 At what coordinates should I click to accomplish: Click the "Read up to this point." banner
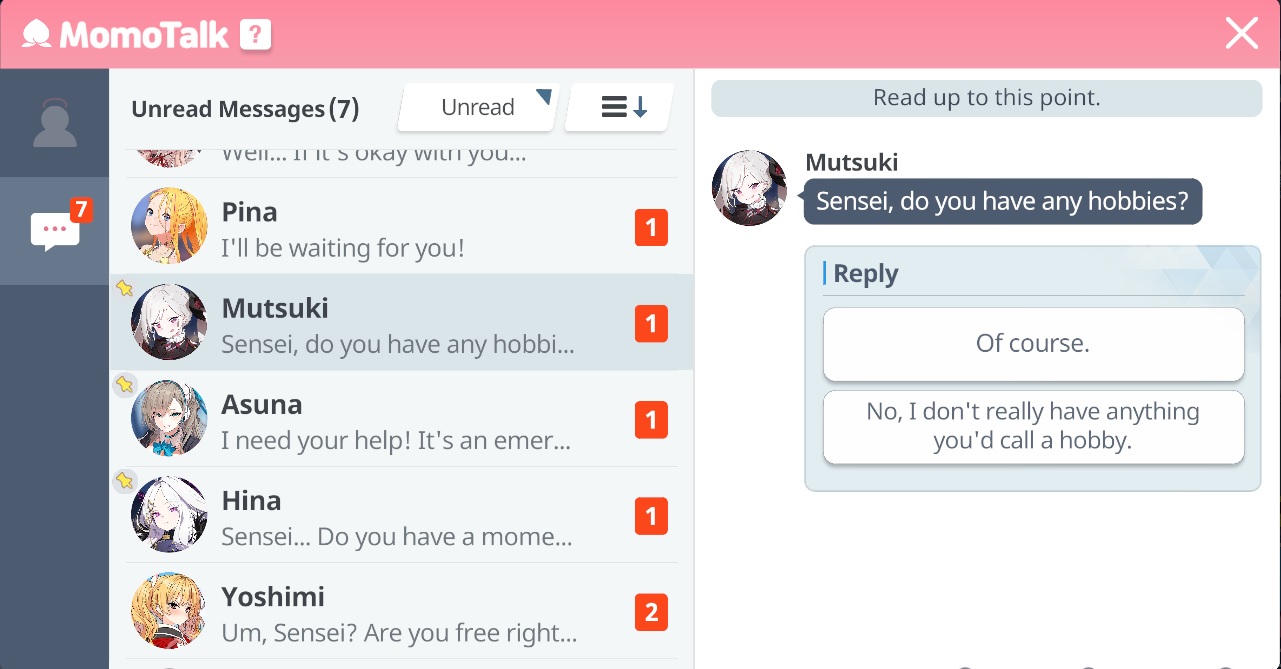986,98
